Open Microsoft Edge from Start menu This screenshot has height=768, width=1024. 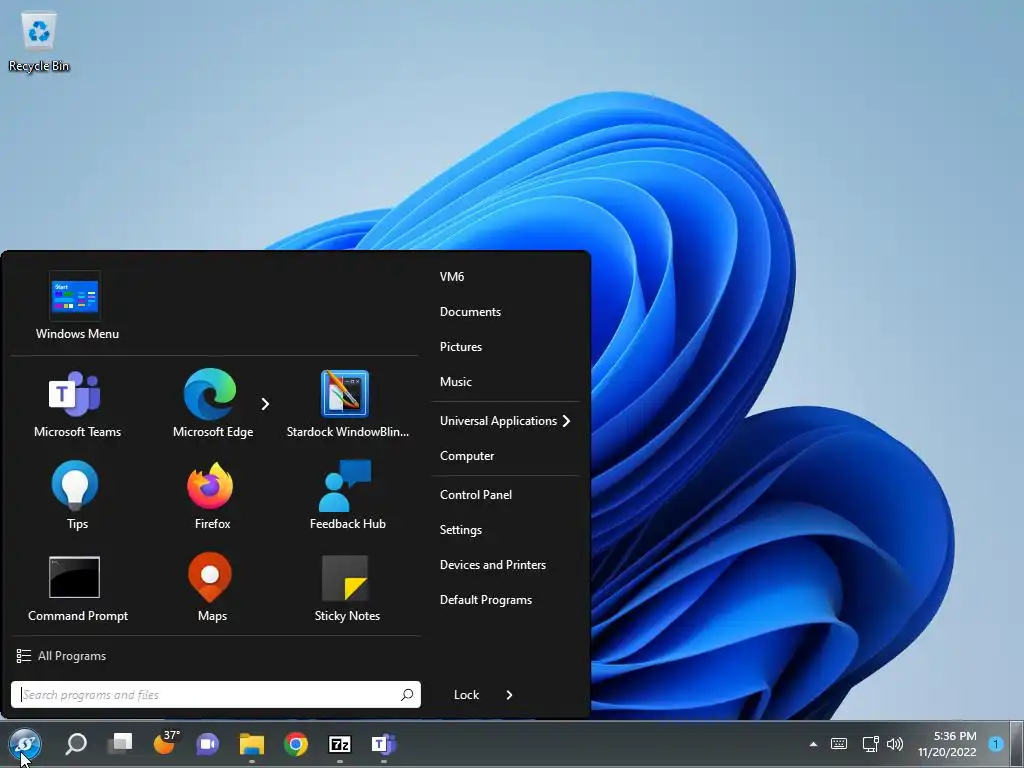(212, 404)
